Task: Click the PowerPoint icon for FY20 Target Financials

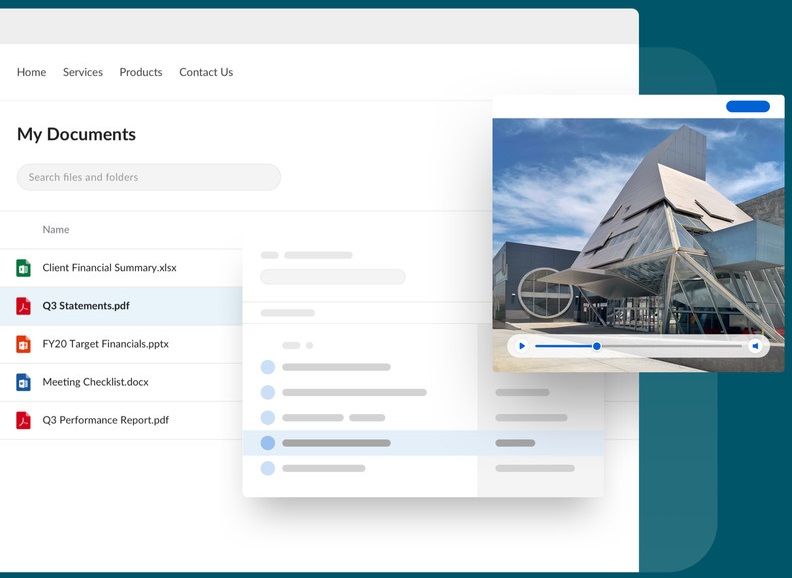Action: pyautogui.click(x=23, y=344)
